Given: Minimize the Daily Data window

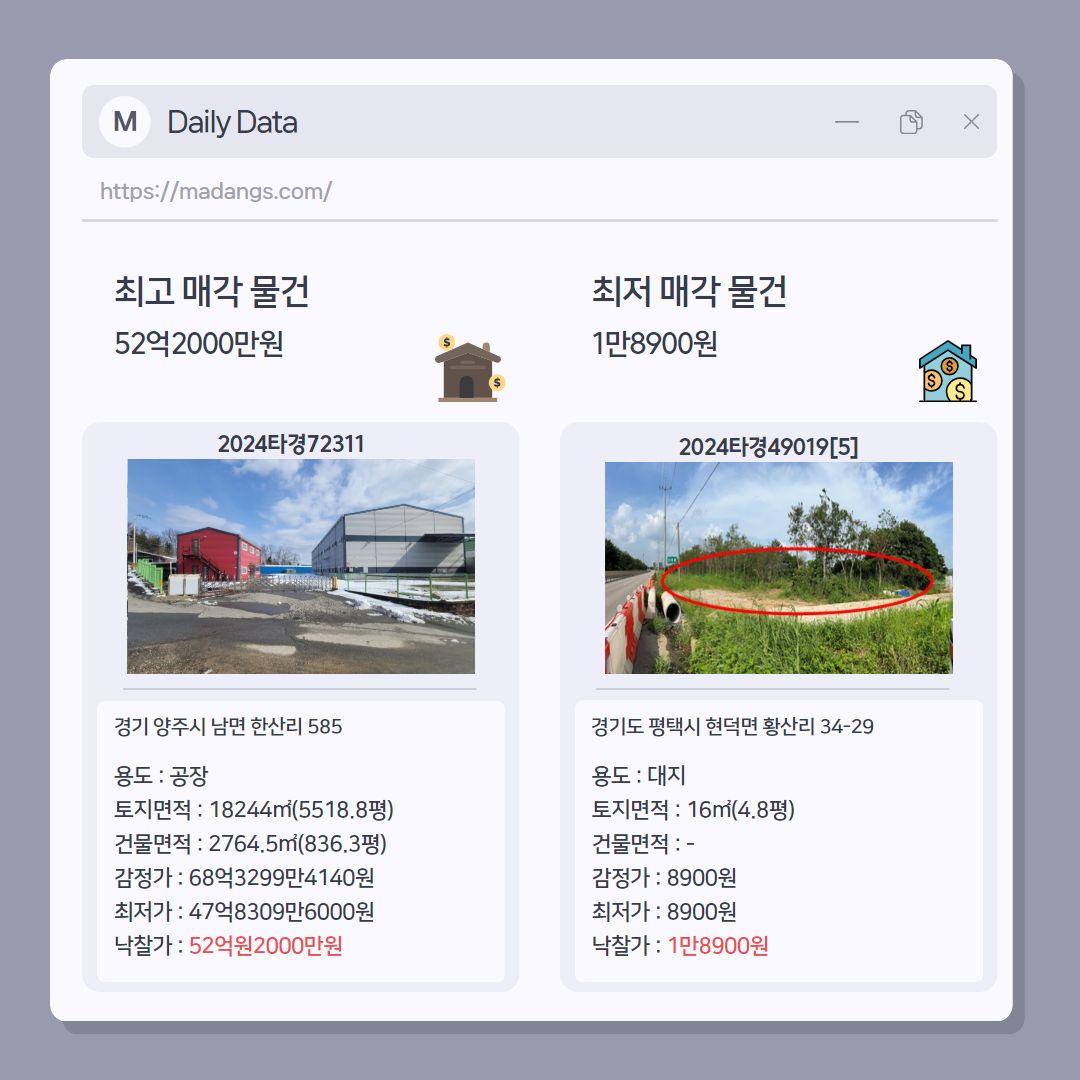Looking at the screenshot, I should tap(847, 122).
